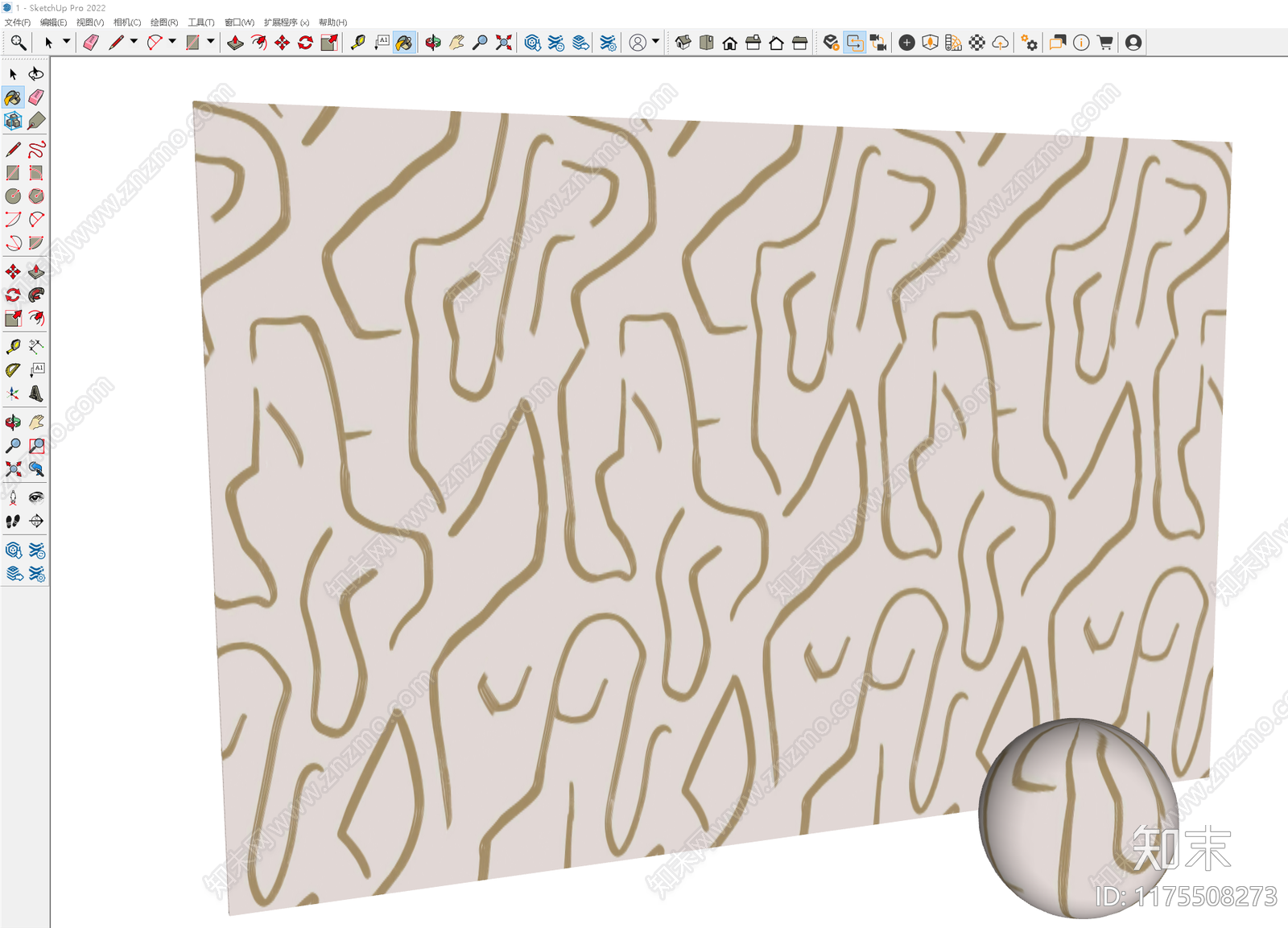The width and height of the screenshot is (1288, 928).
Task: Select the Look Around eye tool
Action: click(x=36, y=497)
